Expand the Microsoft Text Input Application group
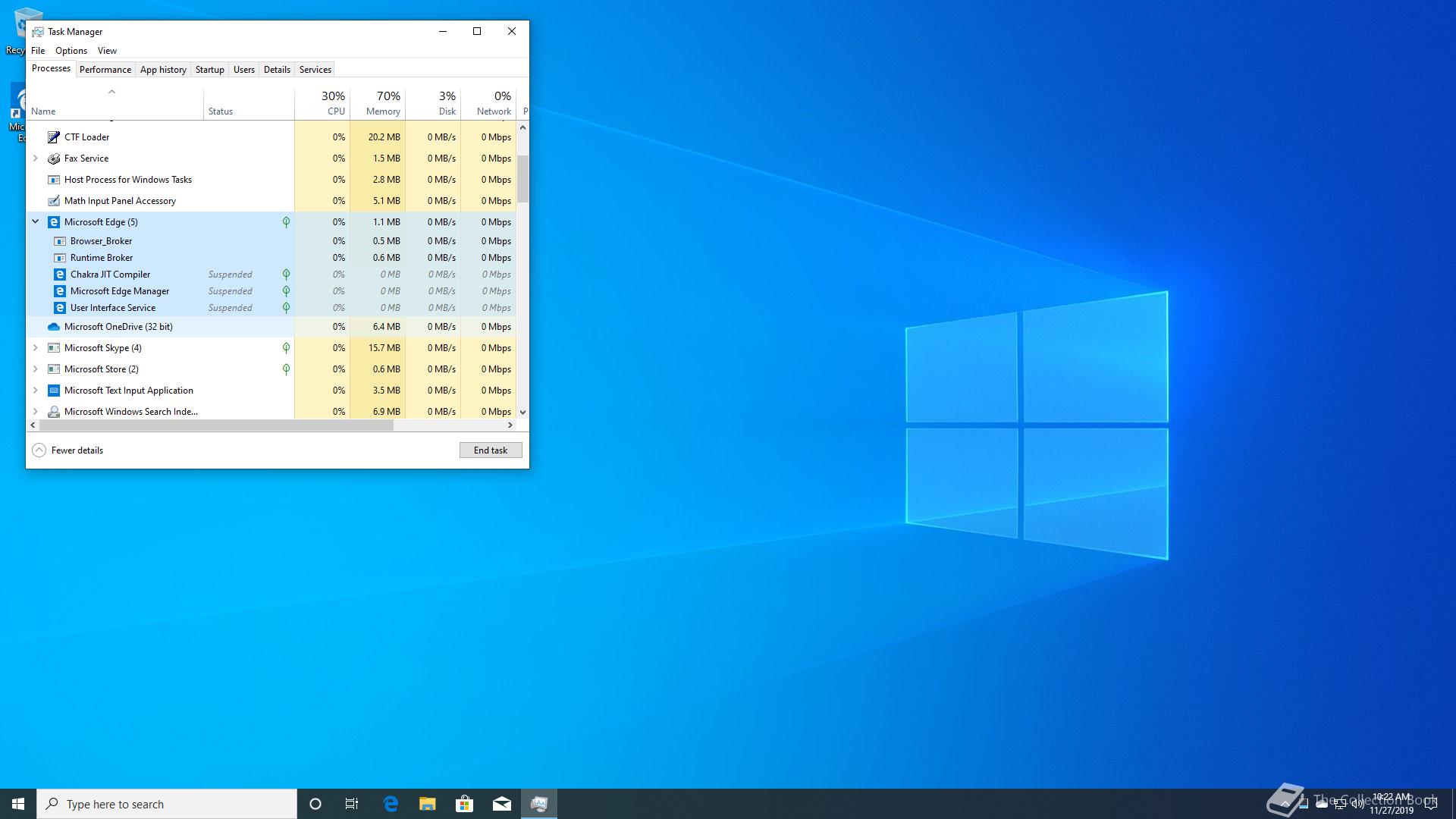1456x819 pixels. pos(35,391)
